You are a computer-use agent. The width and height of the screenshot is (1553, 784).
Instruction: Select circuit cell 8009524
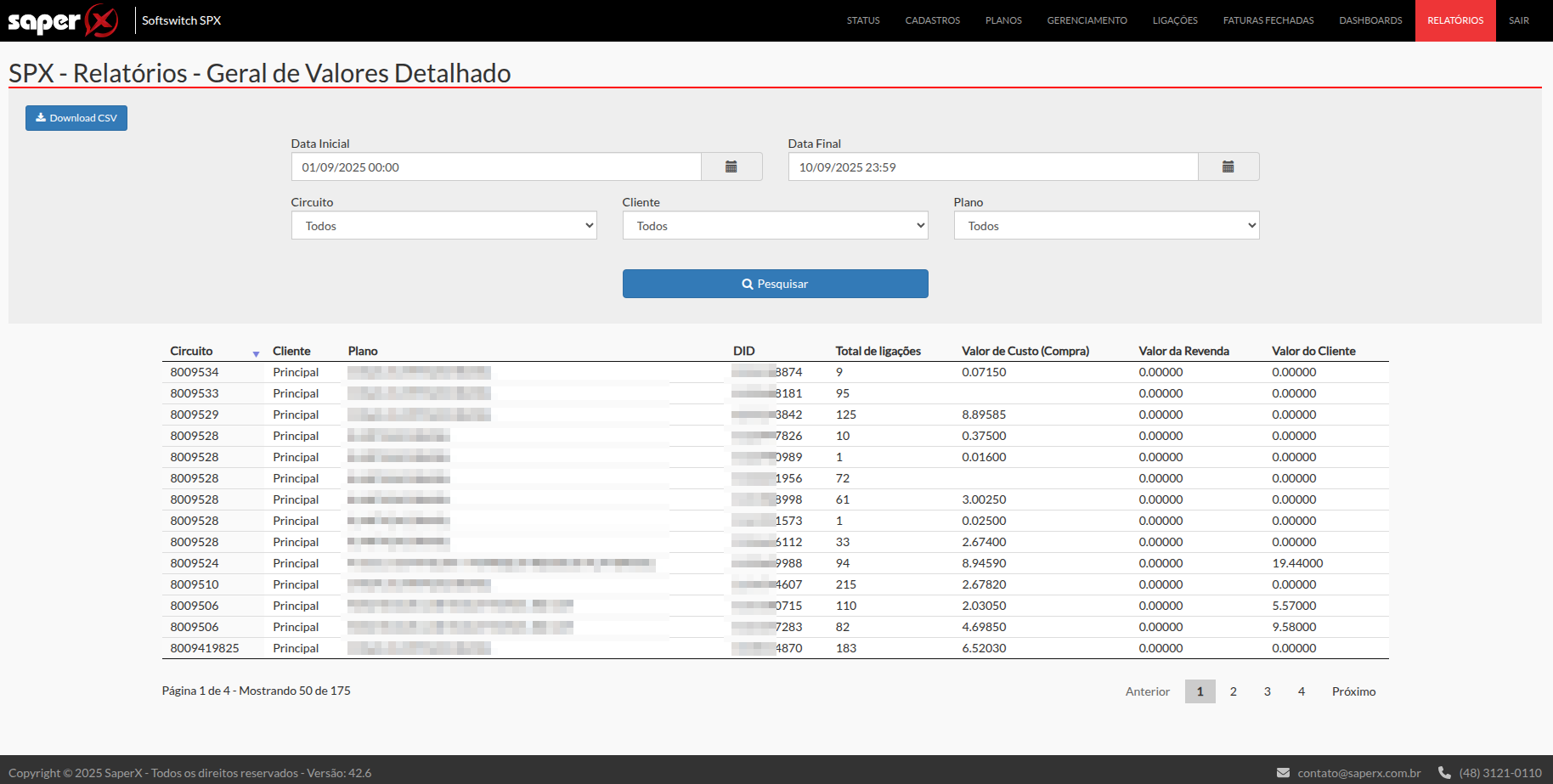coord(195,563)
